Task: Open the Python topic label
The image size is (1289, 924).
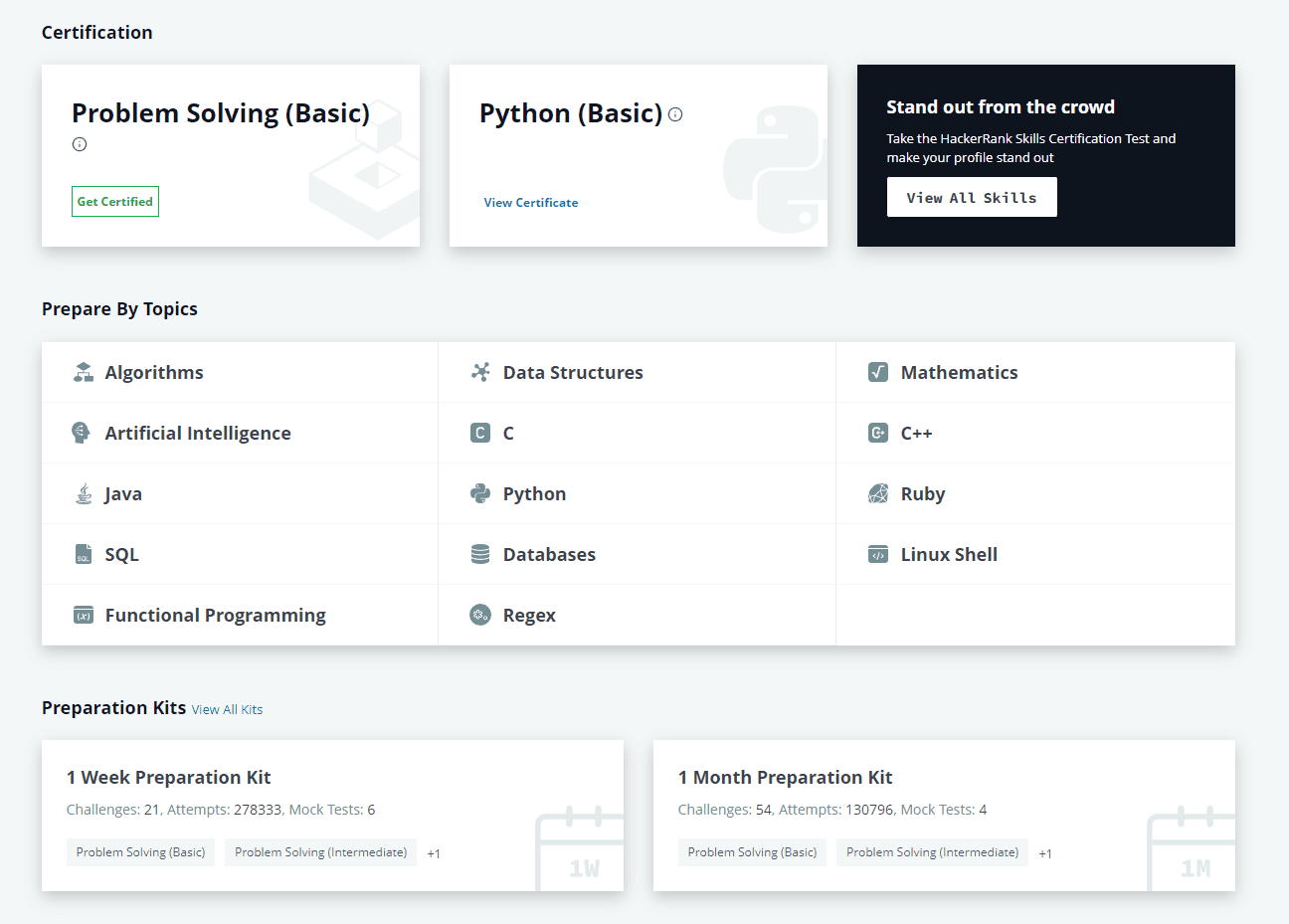Action: [534, 493]
